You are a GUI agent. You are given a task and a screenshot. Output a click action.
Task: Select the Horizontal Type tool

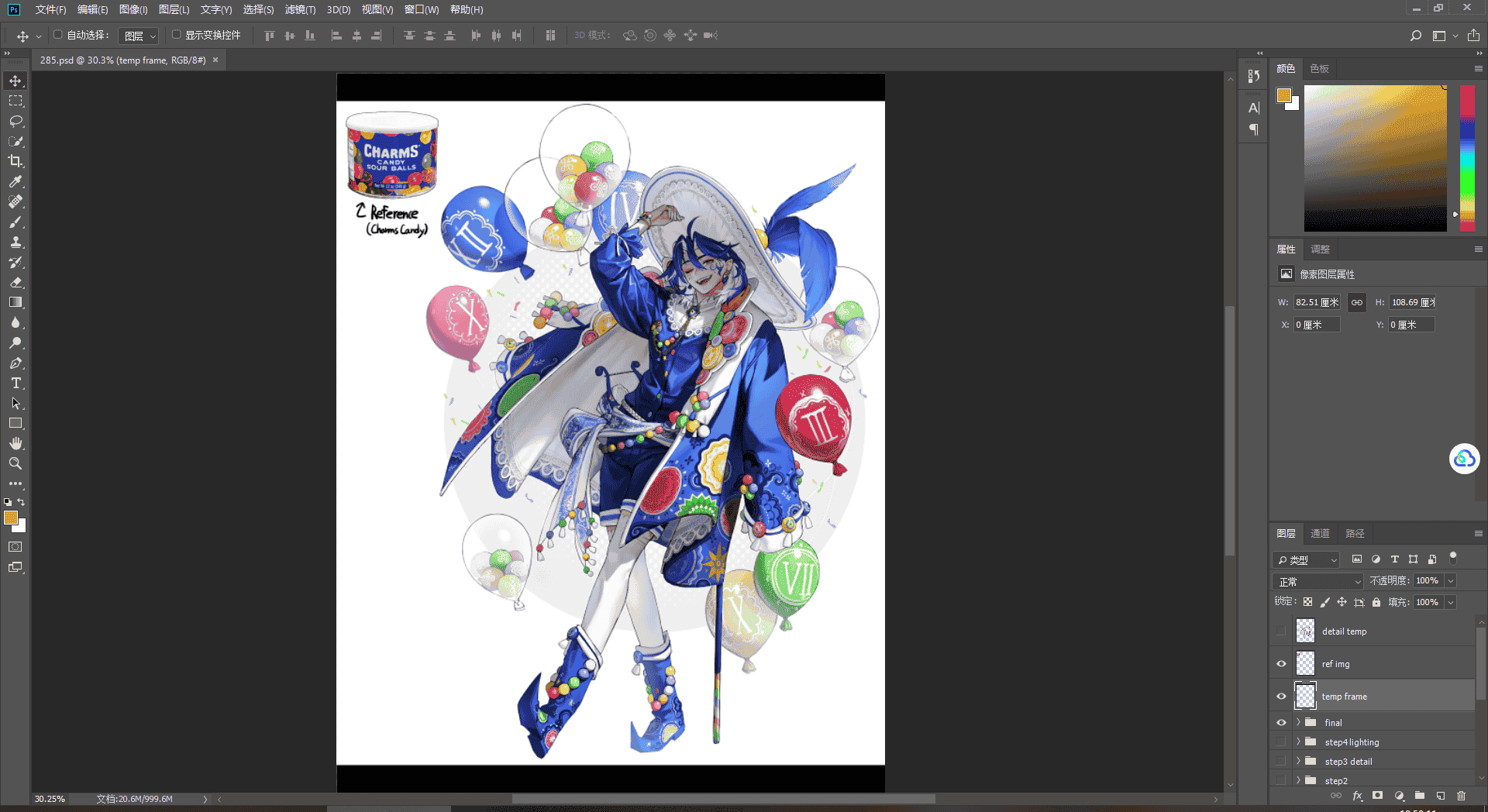pyautogui.click(x=15, y=383)
